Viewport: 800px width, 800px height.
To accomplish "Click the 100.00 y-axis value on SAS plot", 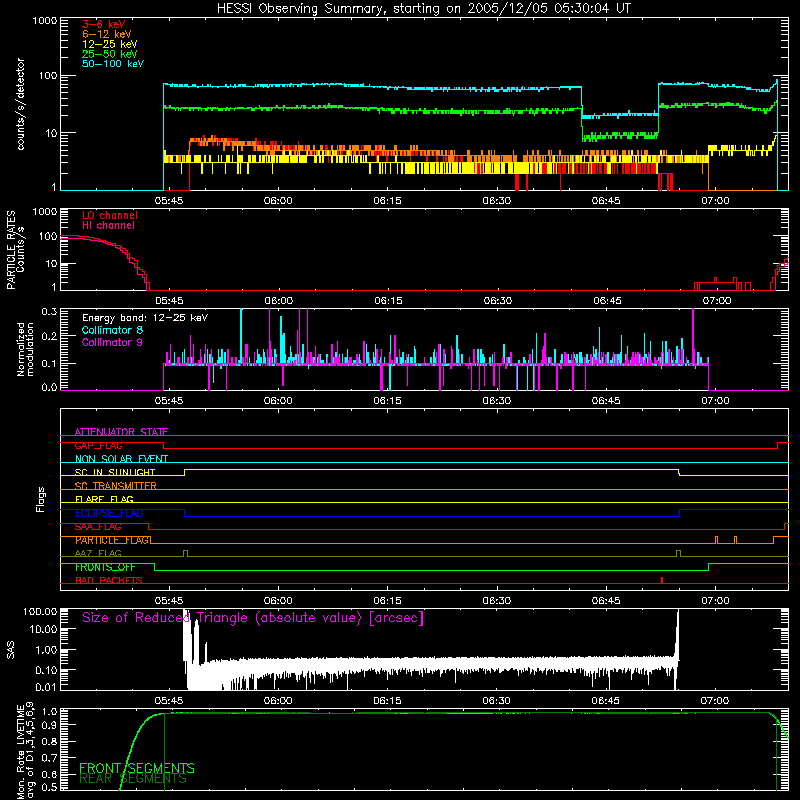I will 40,612.
